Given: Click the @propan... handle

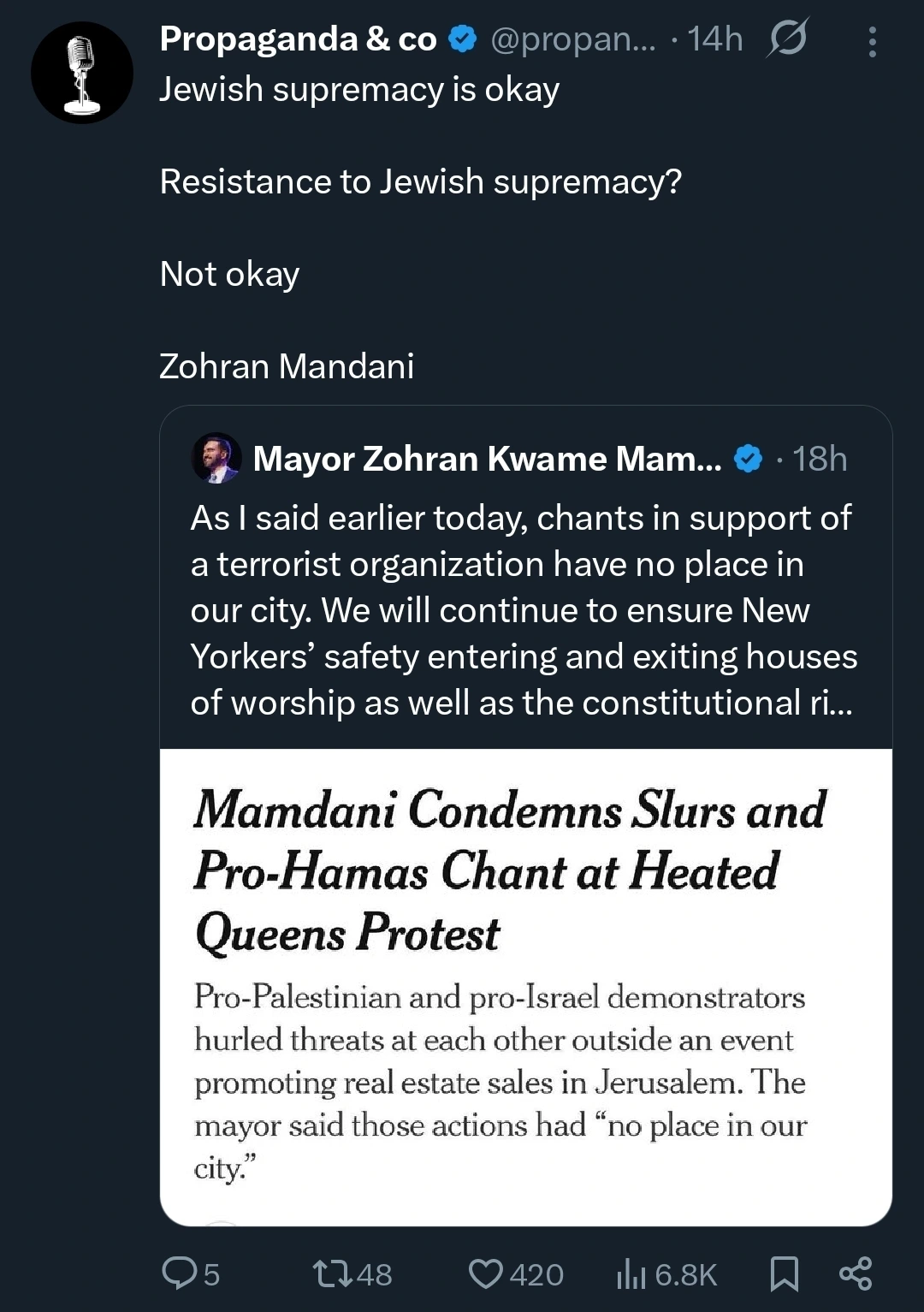Looking at the screenshot, I should pos(572,39).
